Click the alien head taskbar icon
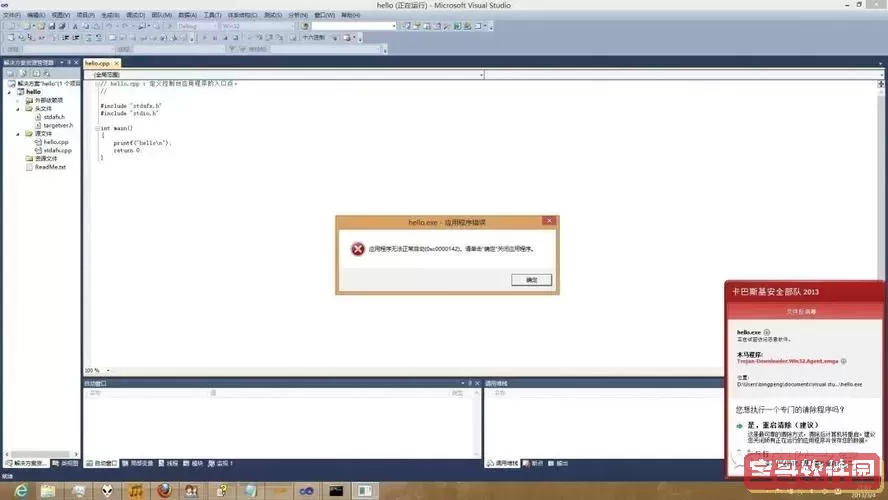 click(x=107, y=490)
